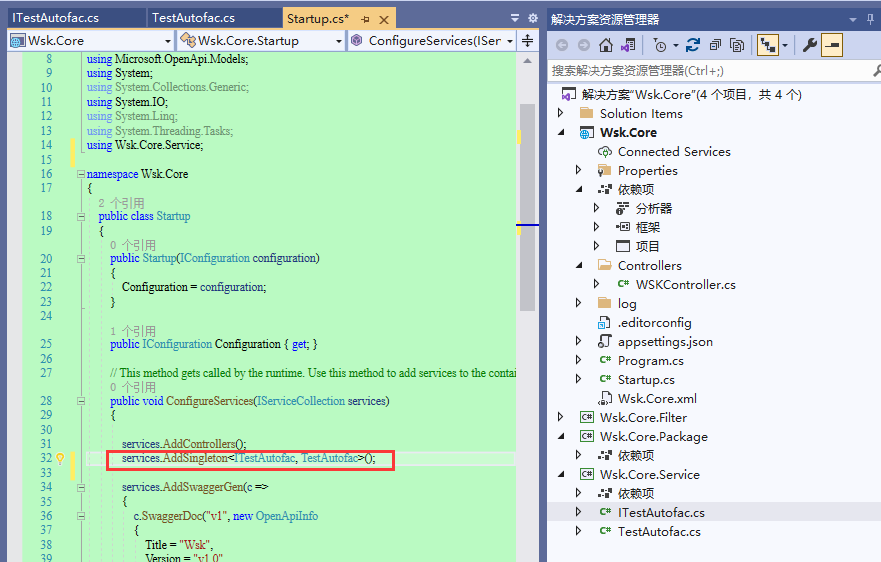Click the '2 个引用' CodeLens link above Startup class
This screenshot has height=562, width=881.
[121, 203]
